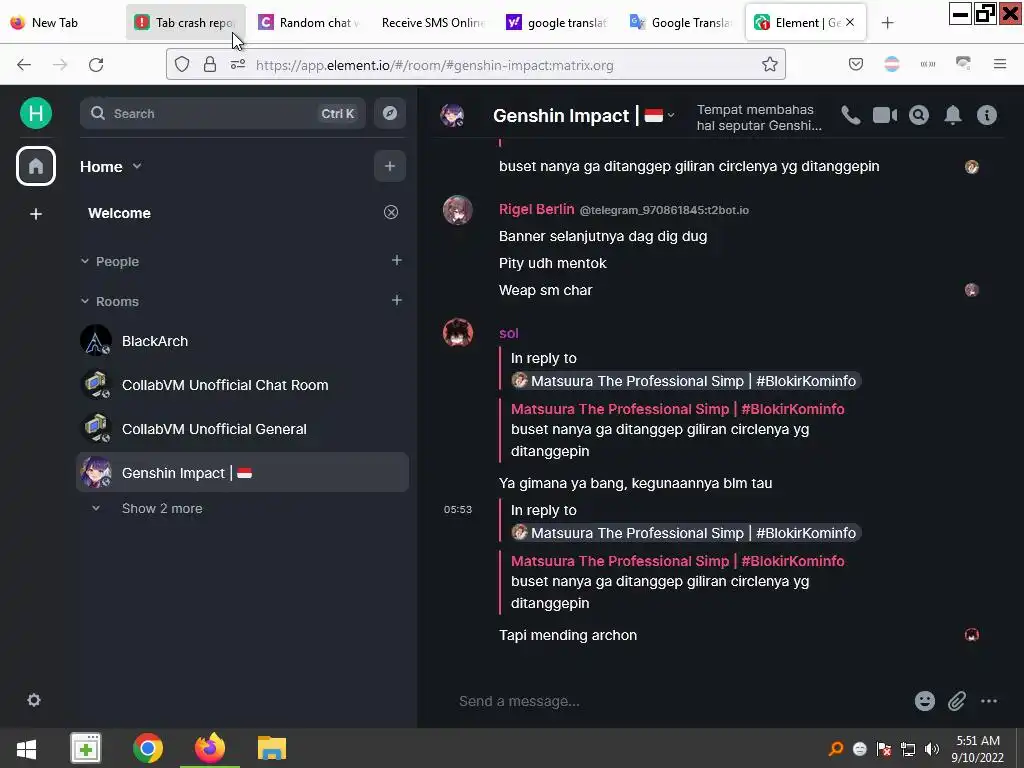Expand Show 2 more rooms

pos(162,508)
